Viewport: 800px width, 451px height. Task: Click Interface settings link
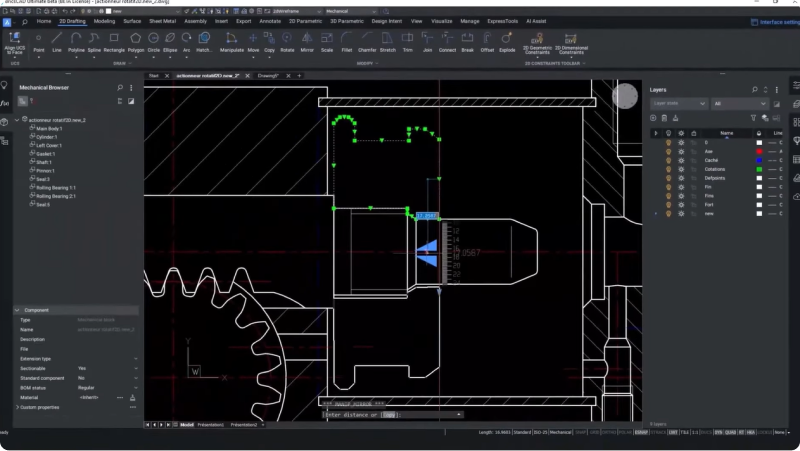coord(775,22)
